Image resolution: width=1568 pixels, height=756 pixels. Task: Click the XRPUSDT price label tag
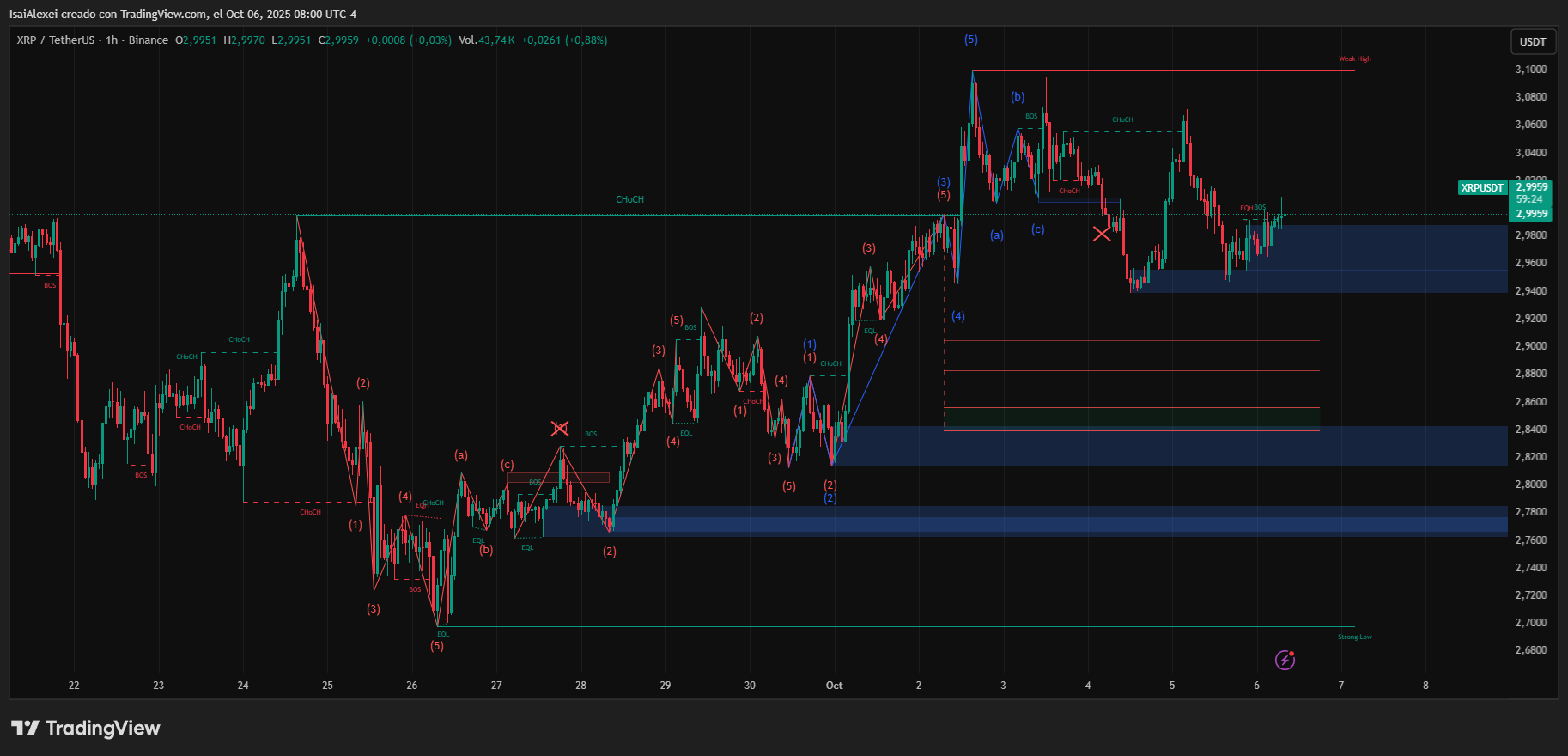(1482, 187)
